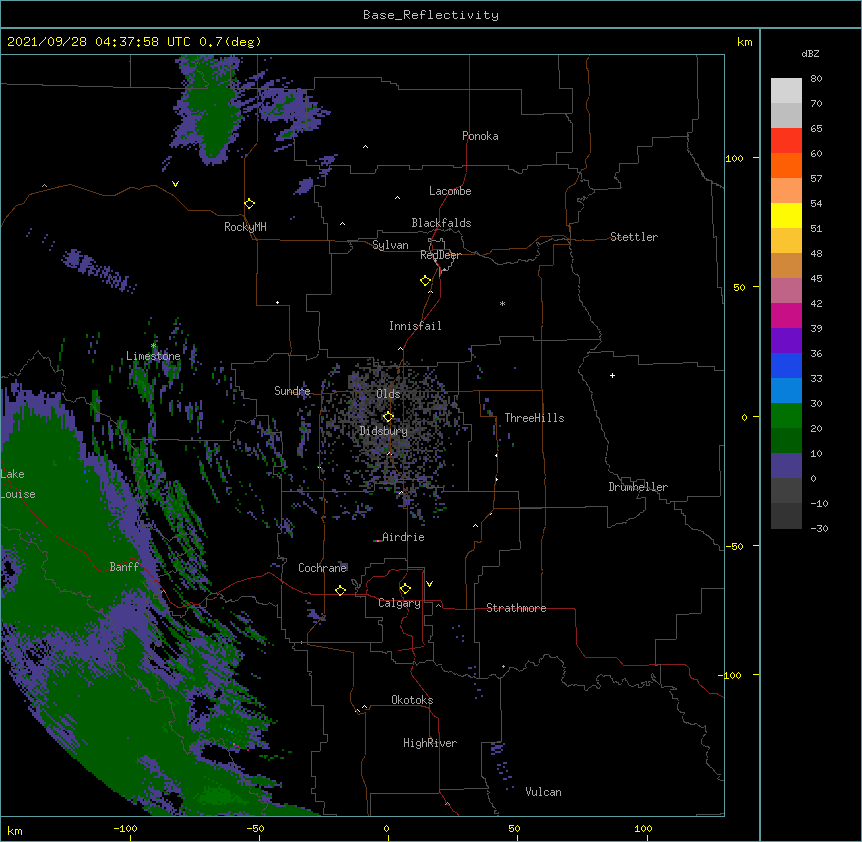Select the yellow diamond marker above Calgary label
Viewport: 862px width, 842px height.
coord(405,589)
